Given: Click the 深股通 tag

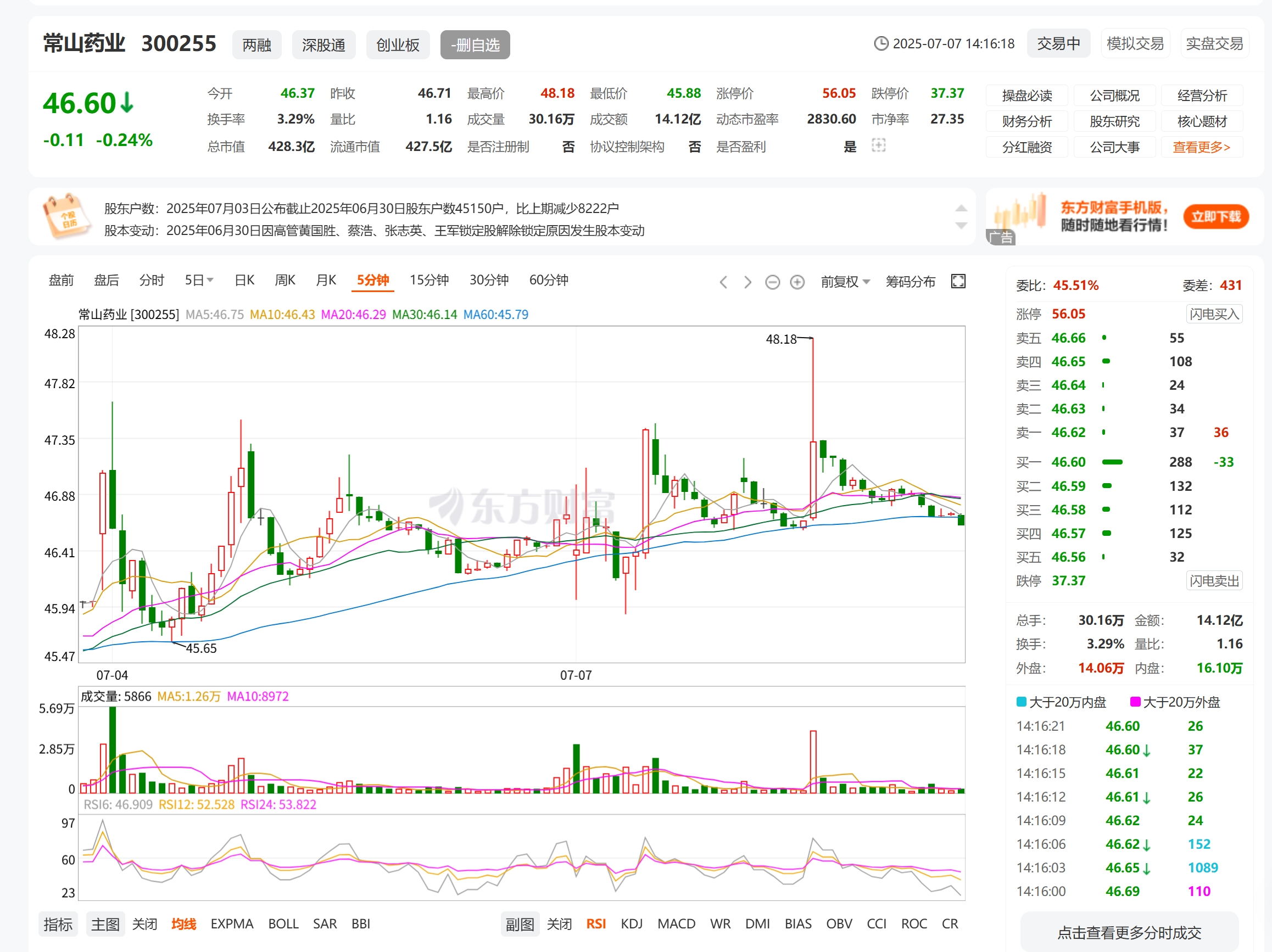Looking at the screenshot, I should pos(323,45).
